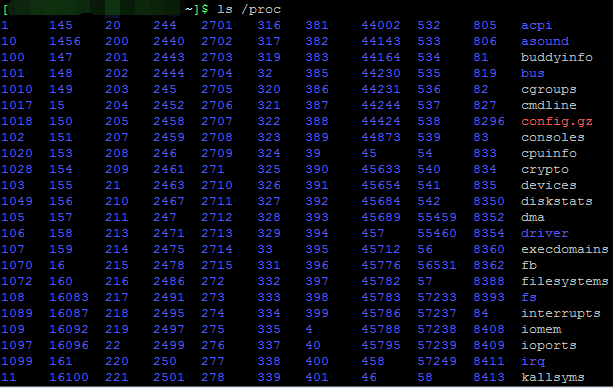
Task: Select process ID '57249'
Action: click(x=437, y=362)
